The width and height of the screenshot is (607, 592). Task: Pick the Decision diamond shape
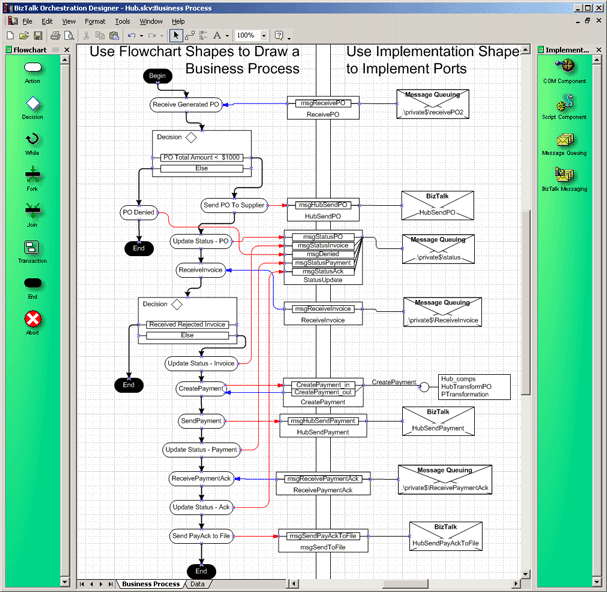33,104
